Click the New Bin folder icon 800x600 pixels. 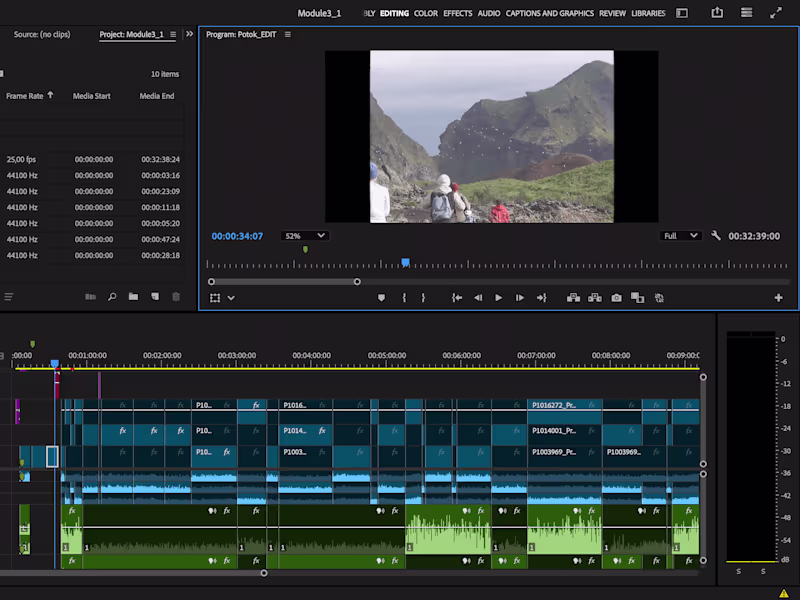133,297
